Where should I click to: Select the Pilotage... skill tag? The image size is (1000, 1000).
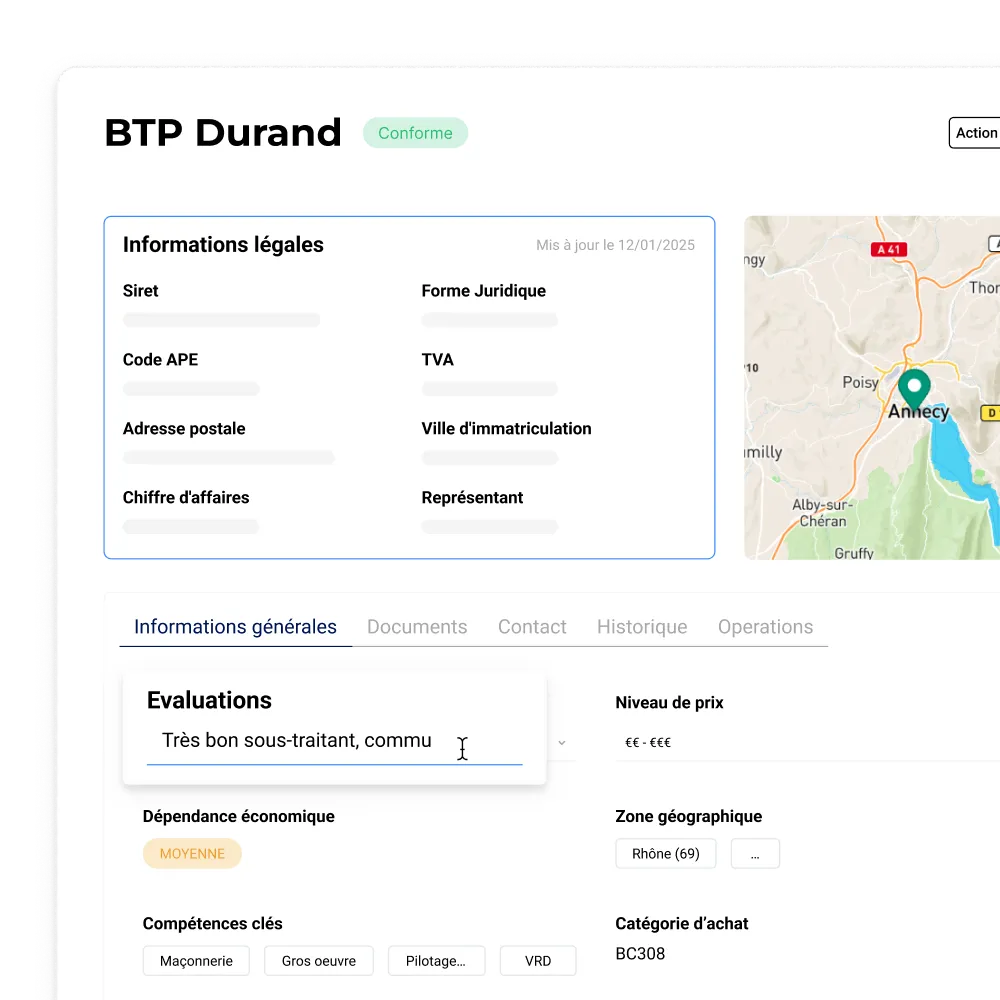pyautogui.click(x=436, y=960)
